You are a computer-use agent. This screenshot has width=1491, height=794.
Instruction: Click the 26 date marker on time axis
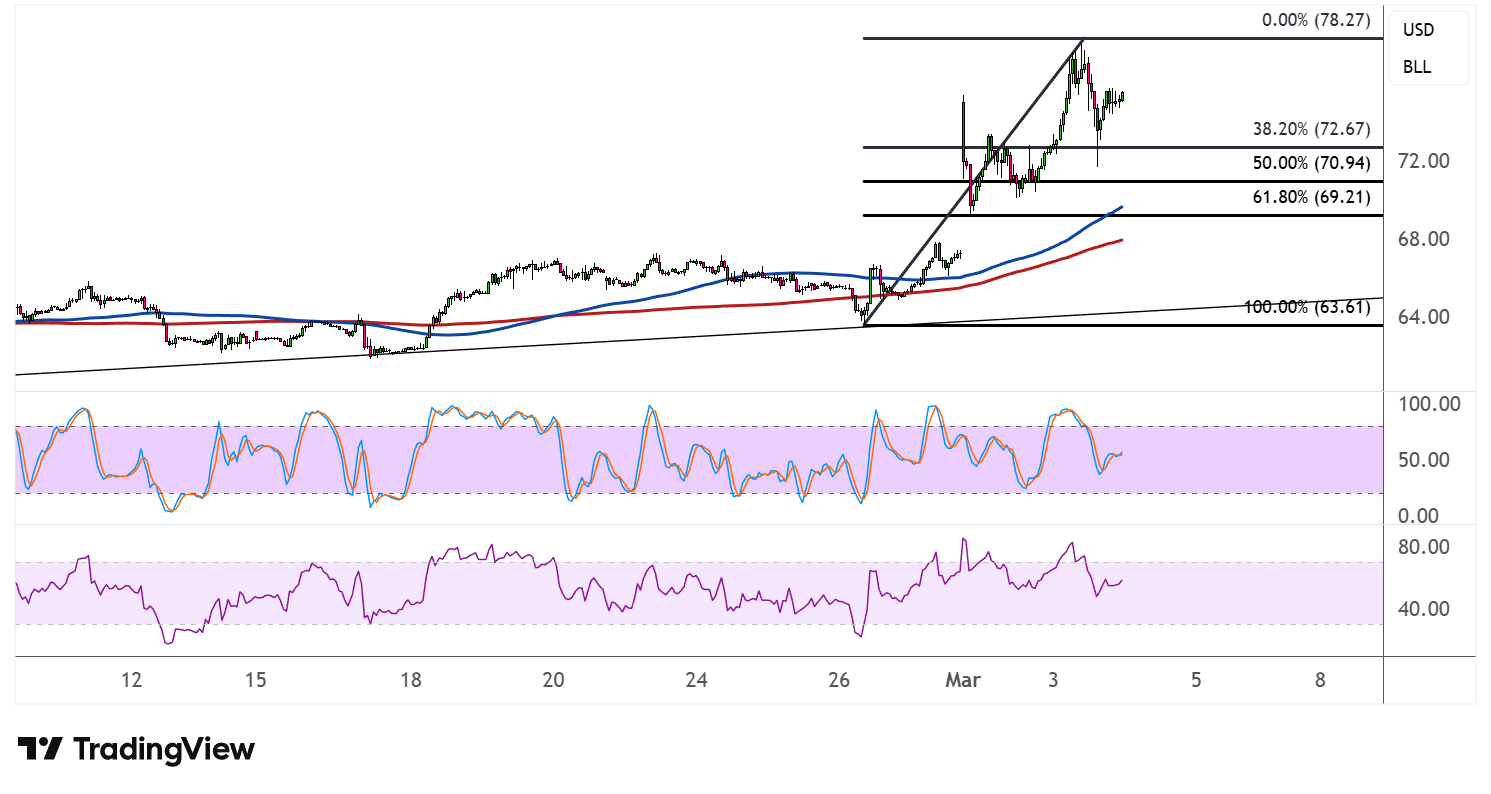[x=839, y=680]
